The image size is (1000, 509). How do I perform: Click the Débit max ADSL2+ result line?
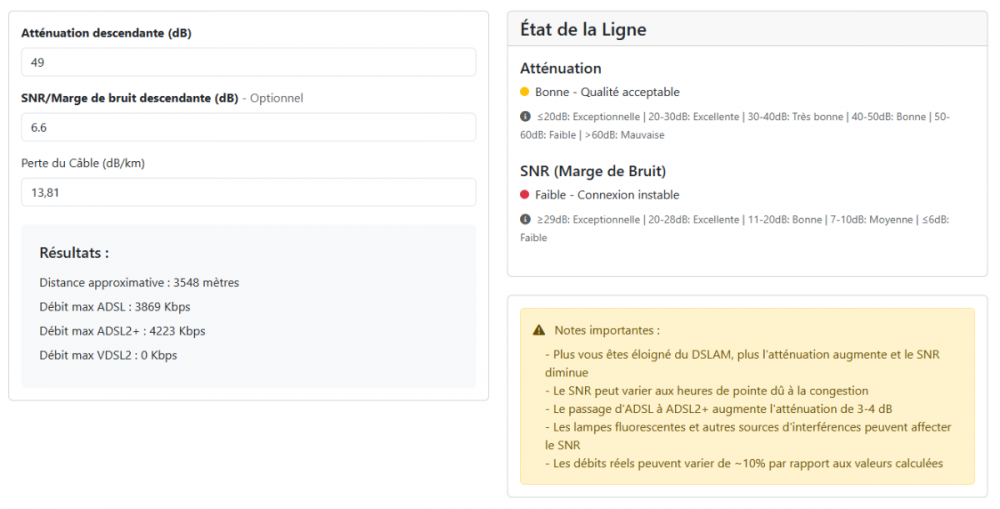(122, 331)
